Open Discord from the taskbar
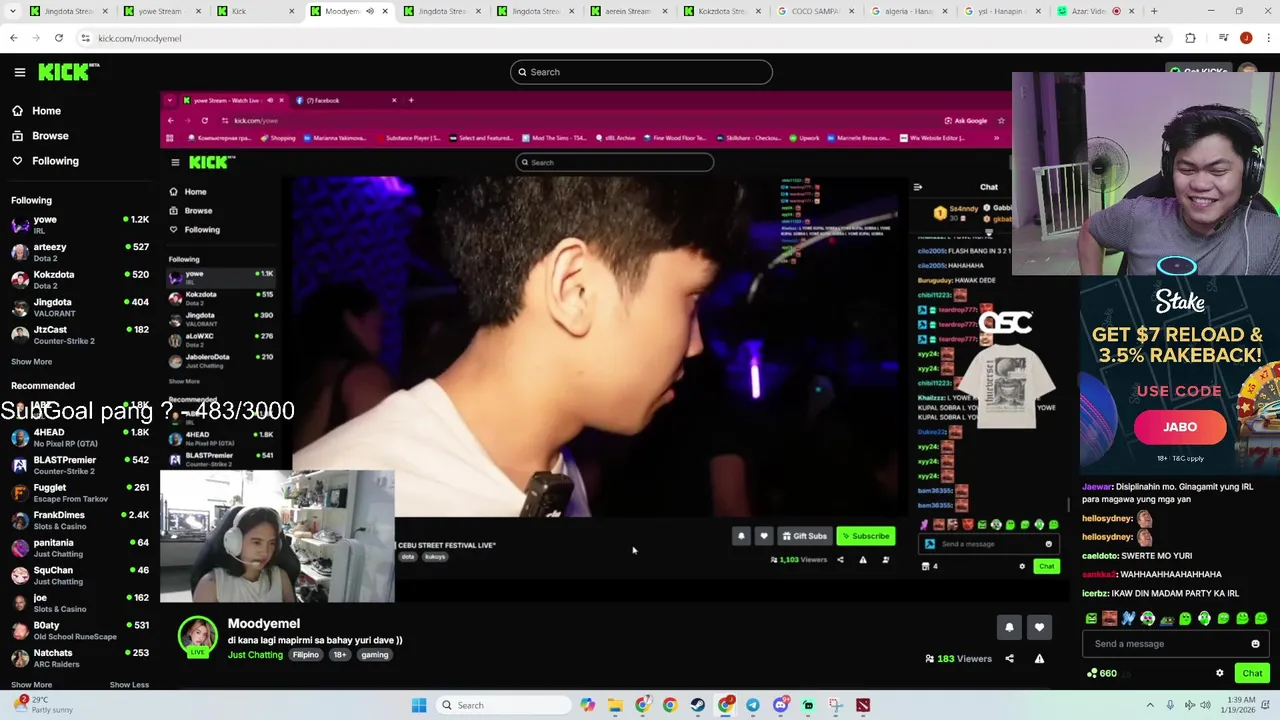The width and height of the screenshot is (1280, 720). [x=781, y=705]
